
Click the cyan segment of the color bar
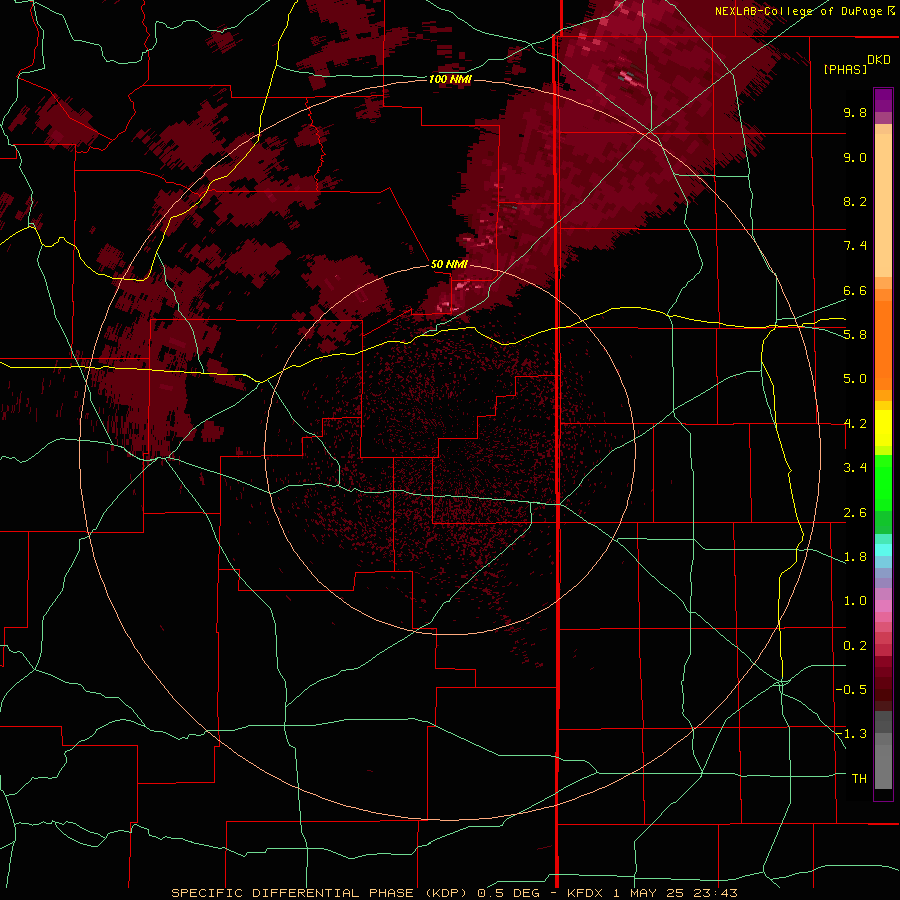pyautogui.click(x=883, y=550)
